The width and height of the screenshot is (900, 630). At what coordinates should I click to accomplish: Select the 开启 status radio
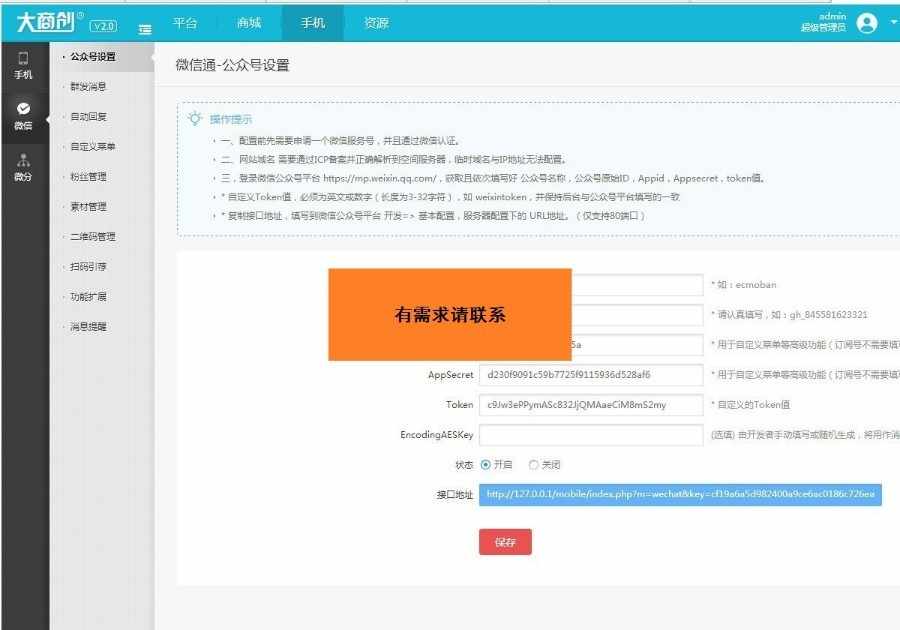486,465
